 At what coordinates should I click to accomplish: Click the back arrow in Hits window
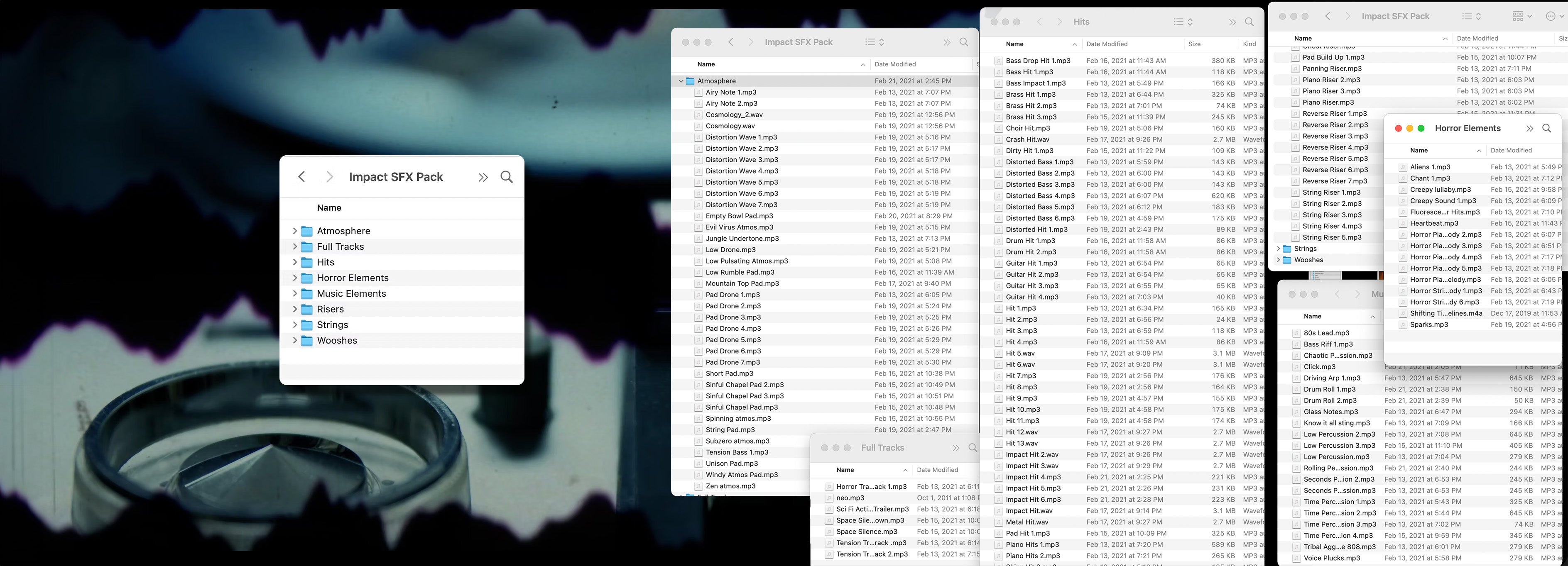coord(1040,22)
